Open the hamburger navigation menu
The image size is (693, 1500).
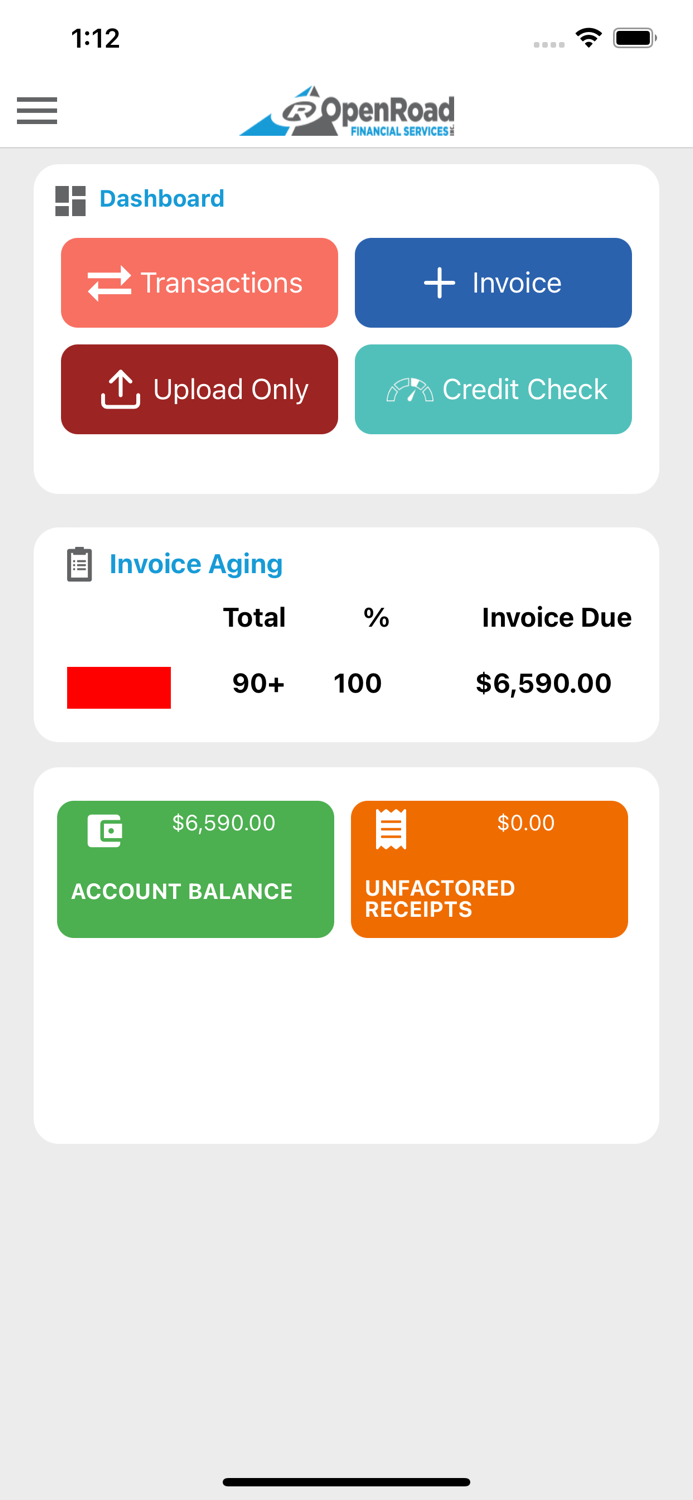coord(37,111)
